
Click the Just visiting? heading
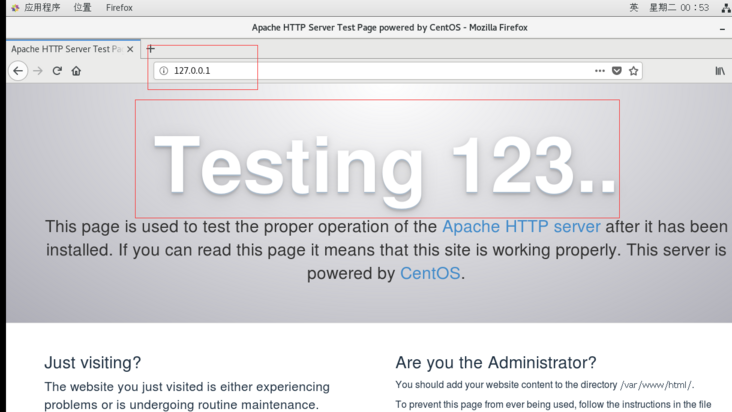click(x=92, y=362)
